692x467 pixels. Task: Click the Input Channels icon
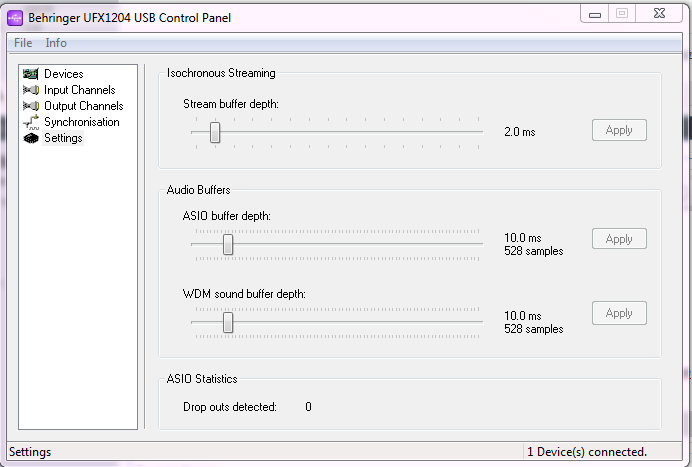[30, 90]
